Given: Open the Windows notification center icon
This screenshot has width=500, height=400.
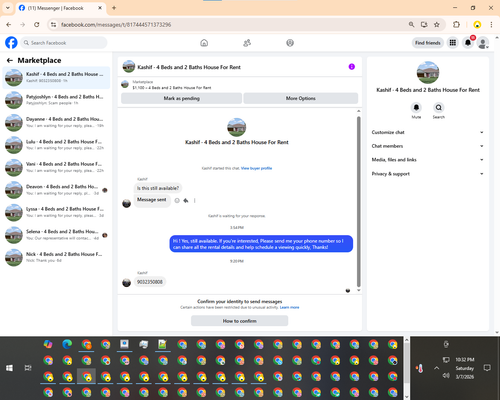Looking at the screenshot, I should 487,368.
